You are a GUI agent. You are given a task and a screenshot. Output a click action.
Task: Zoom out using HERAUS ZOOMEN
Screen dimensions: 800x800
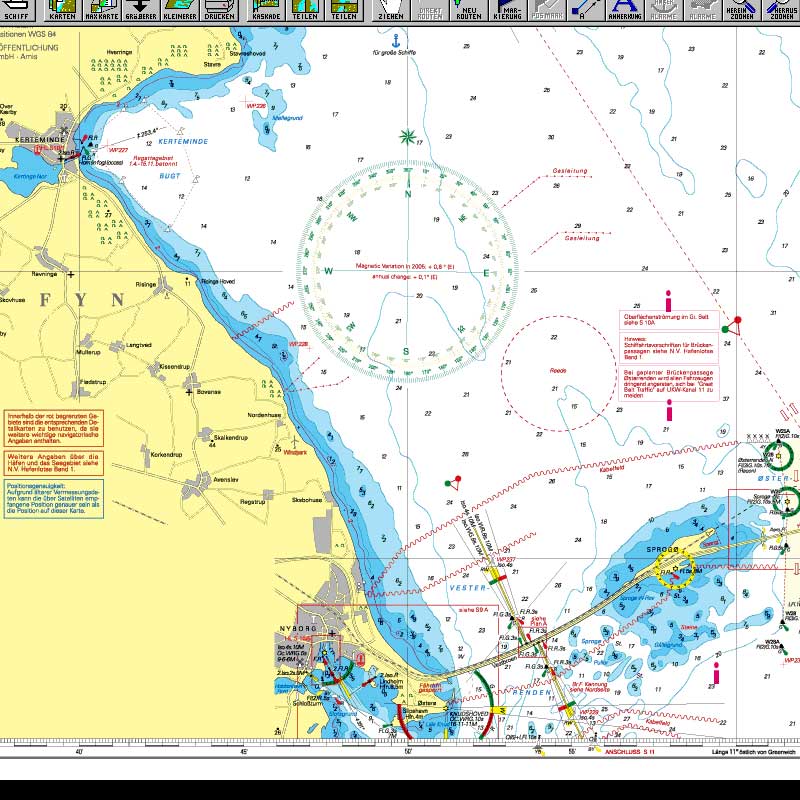coord(780,11)
